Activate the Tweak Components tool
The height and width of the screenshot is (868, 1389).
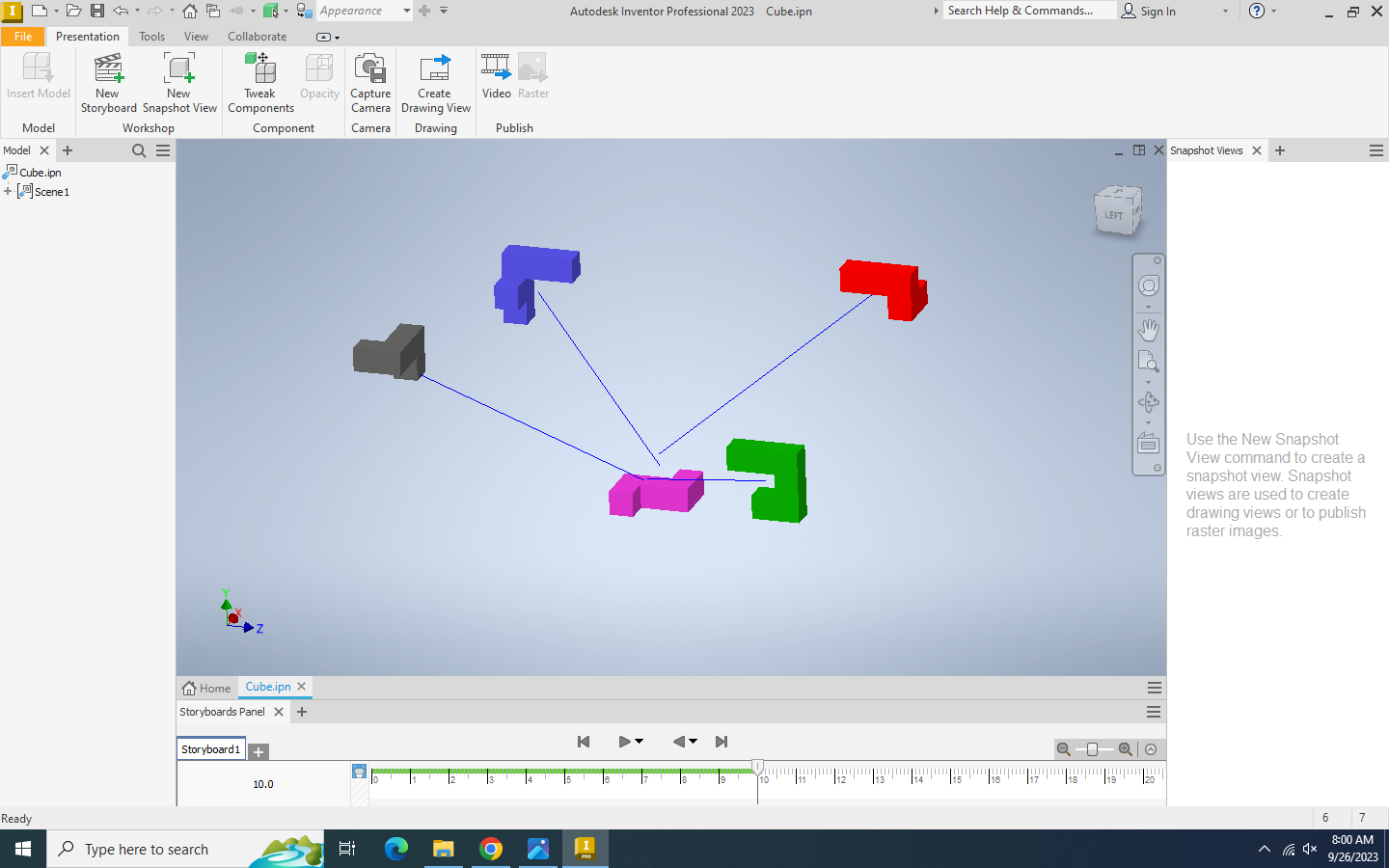259,71
